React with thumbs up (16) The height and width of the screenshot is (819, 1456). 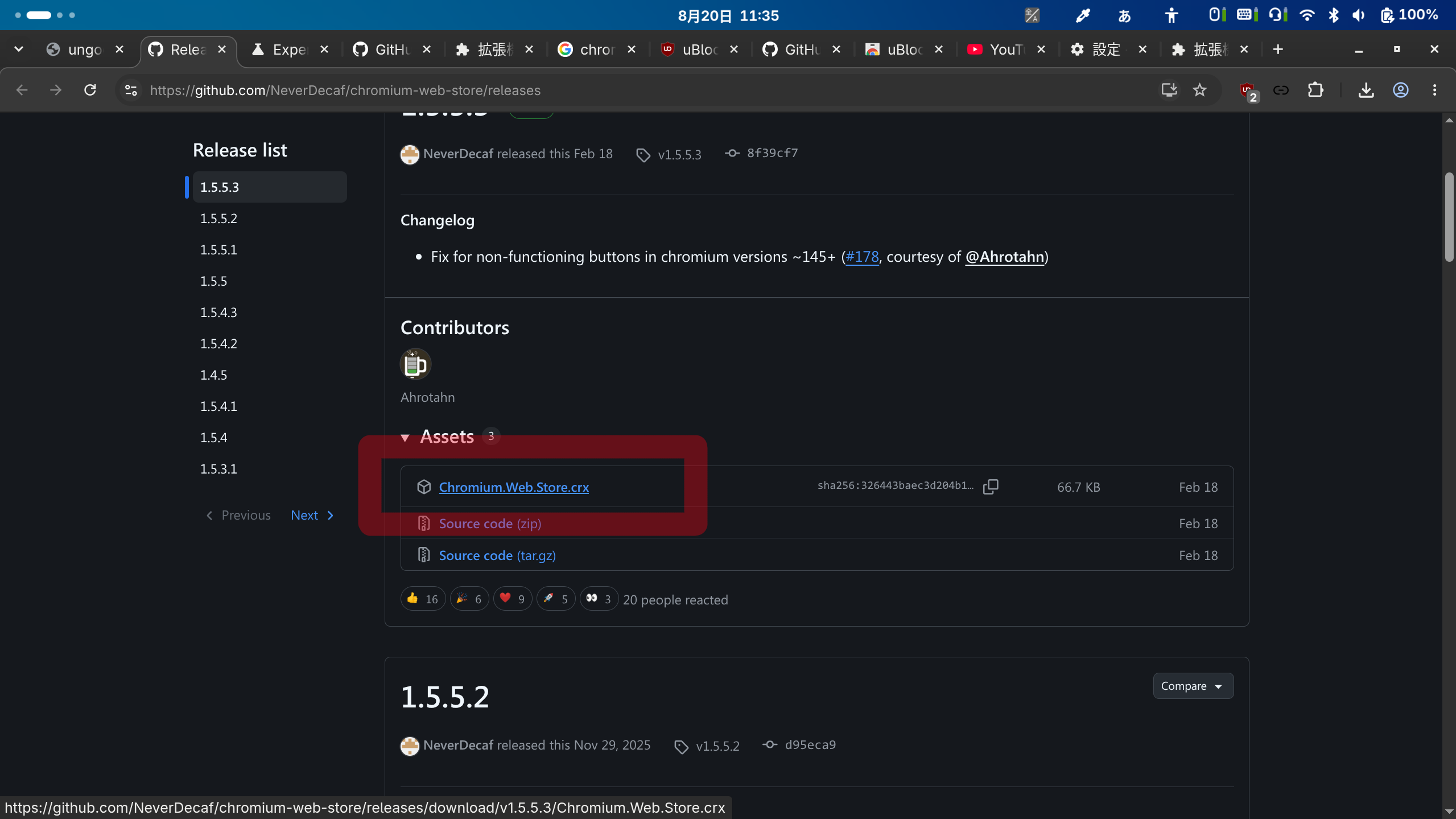tap(423, 599)
